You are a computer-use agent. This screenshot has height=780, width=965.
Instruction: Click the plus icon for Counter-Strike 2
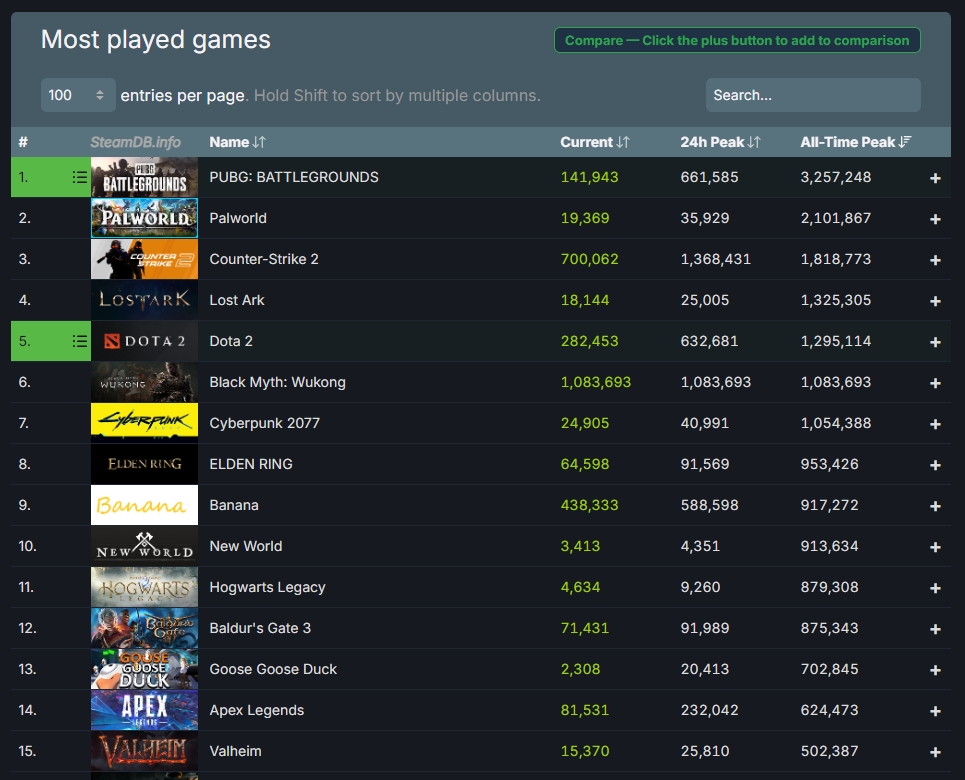(x=935, y=260)
